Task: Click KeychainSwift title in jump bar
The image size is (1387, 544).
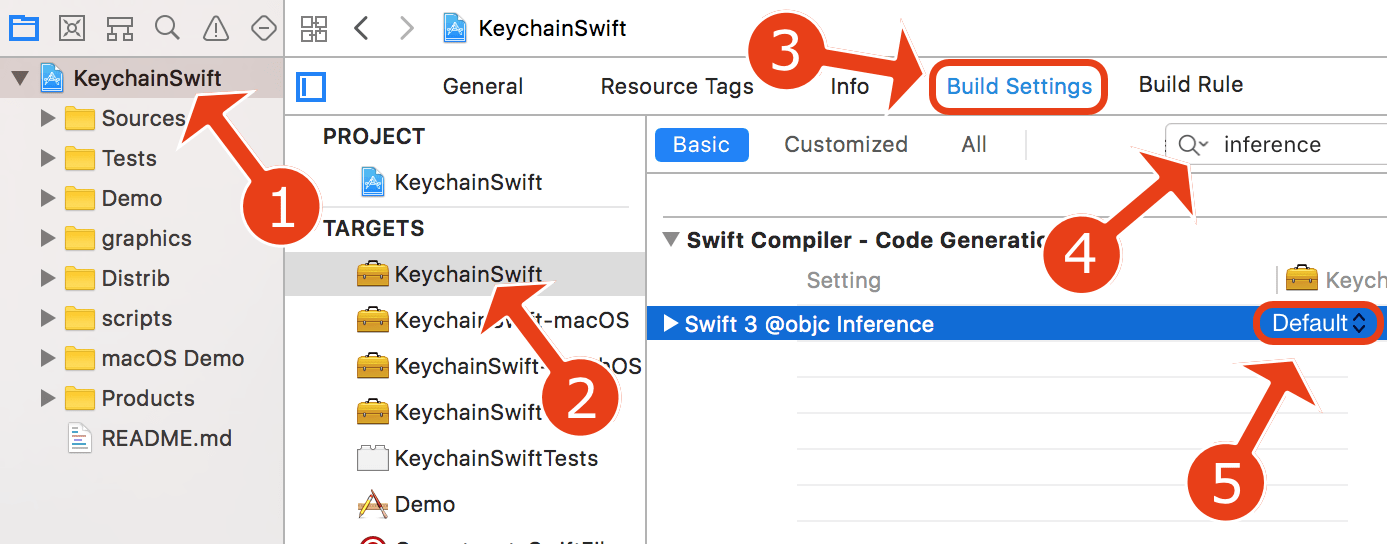Action: [x=552, y=28]
